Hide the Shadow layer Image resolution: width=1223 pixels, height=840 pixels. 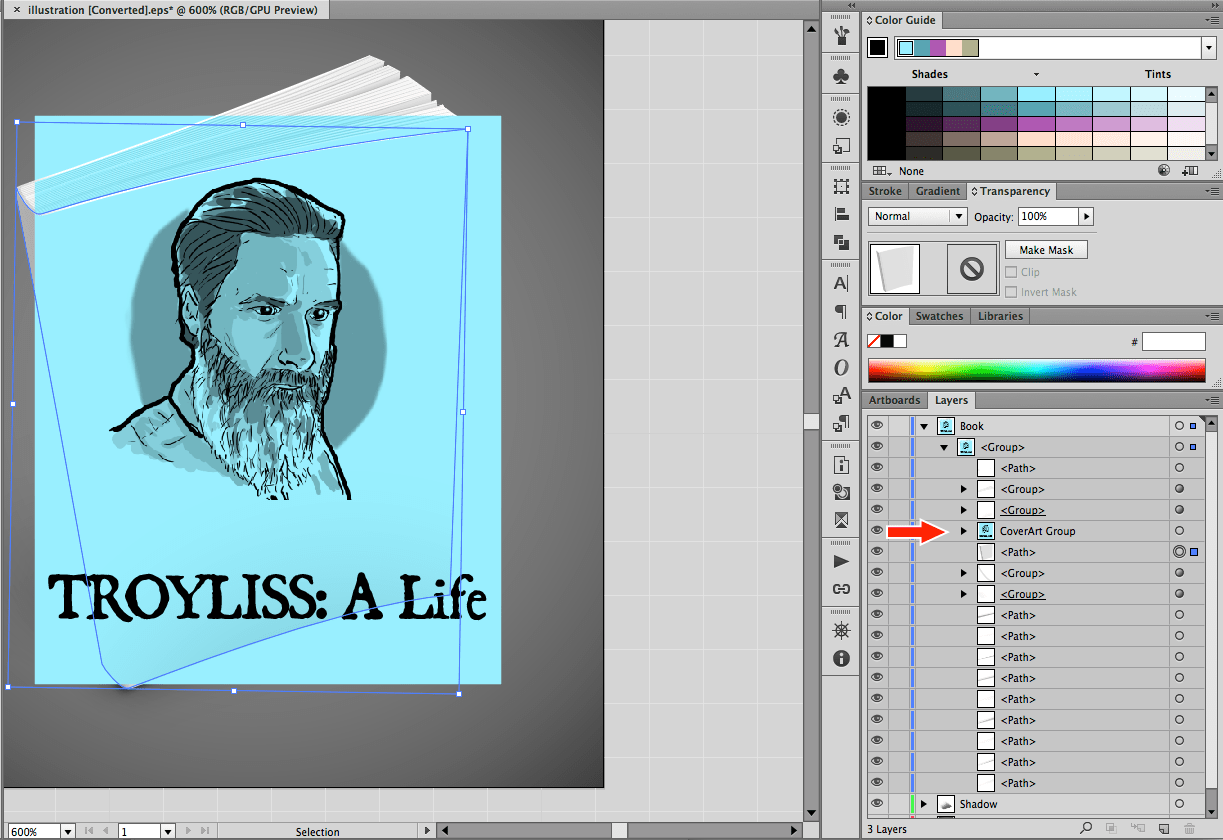click(877, 804)
